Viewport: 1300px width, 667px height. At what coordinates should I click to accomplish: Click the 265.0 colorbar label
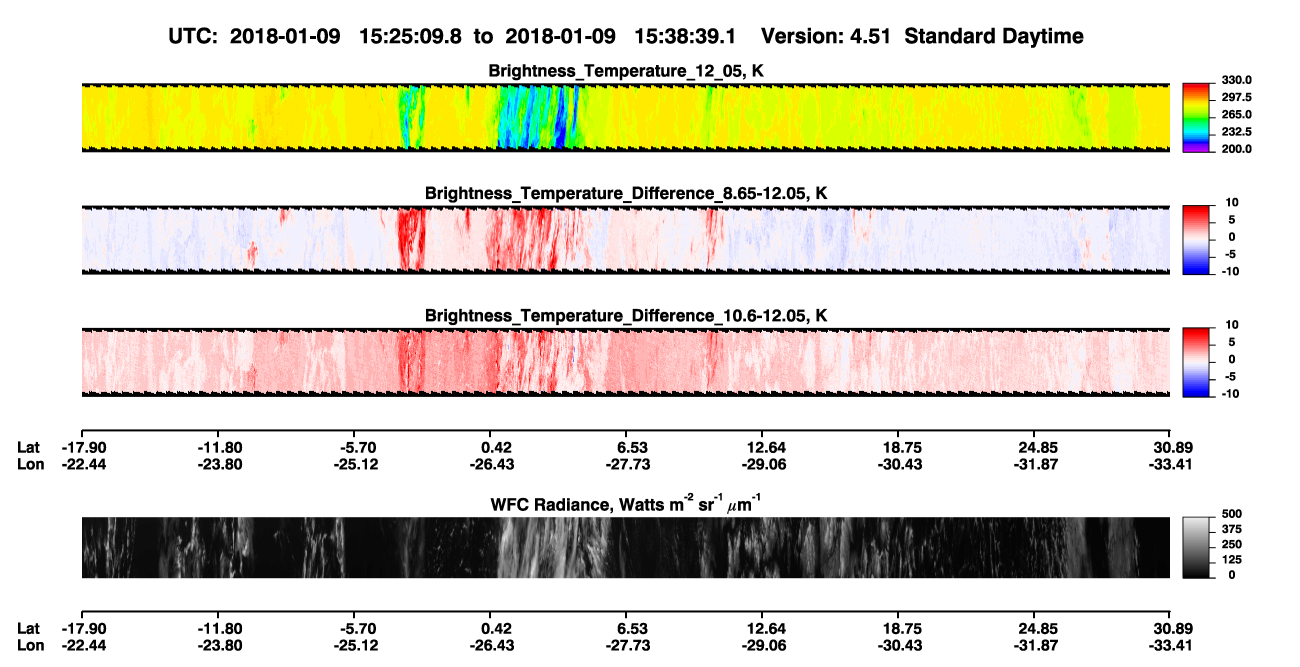[1236, 115]
